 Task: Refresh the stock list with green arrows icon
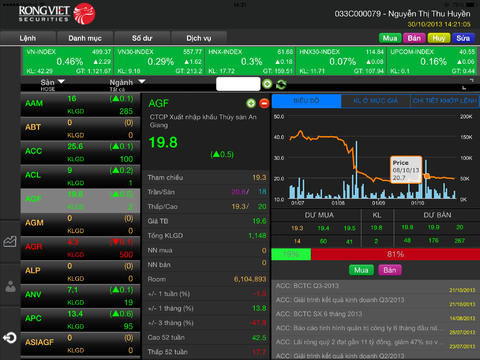tap(281, 84)
